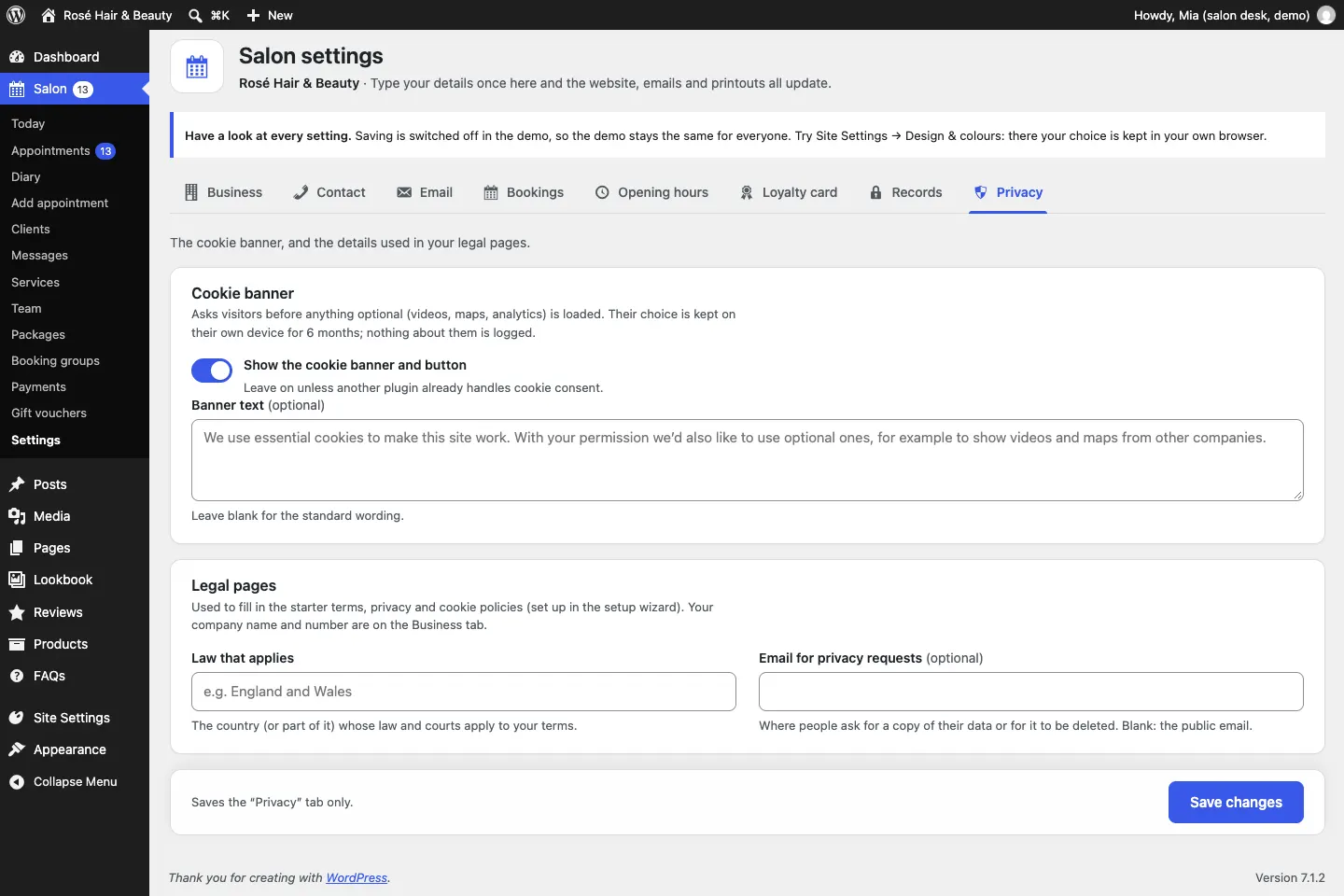1344x896 pixels.
Task: Click New in the admin bar
Action: tap(270, 15)
